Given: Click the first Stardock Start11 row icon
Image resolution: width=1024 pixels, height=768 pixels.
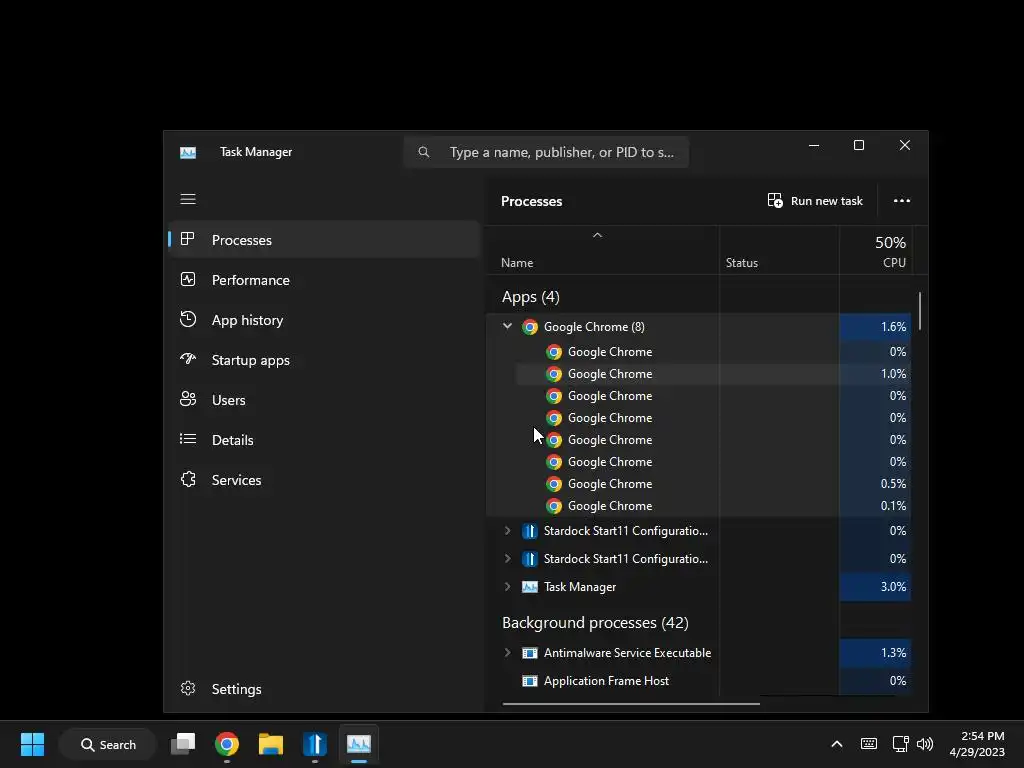Looking at the screenshot, I should coord(530,531).
